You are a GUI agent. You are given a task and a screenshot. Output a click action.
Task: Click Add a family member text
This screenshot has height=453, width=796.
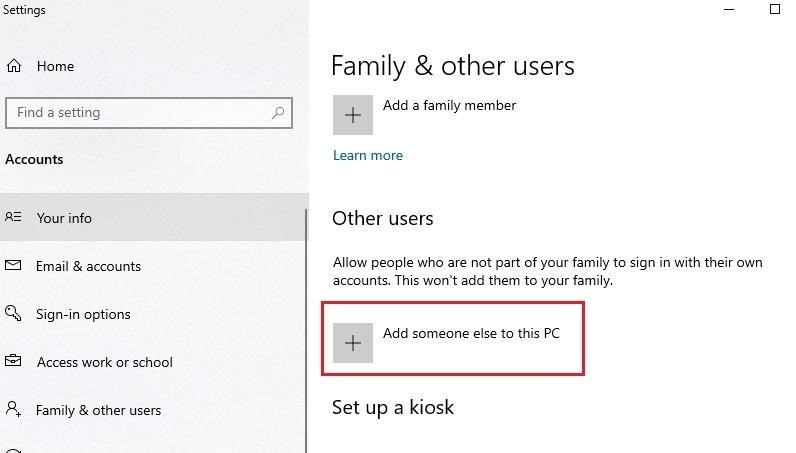tap(449, 105)
